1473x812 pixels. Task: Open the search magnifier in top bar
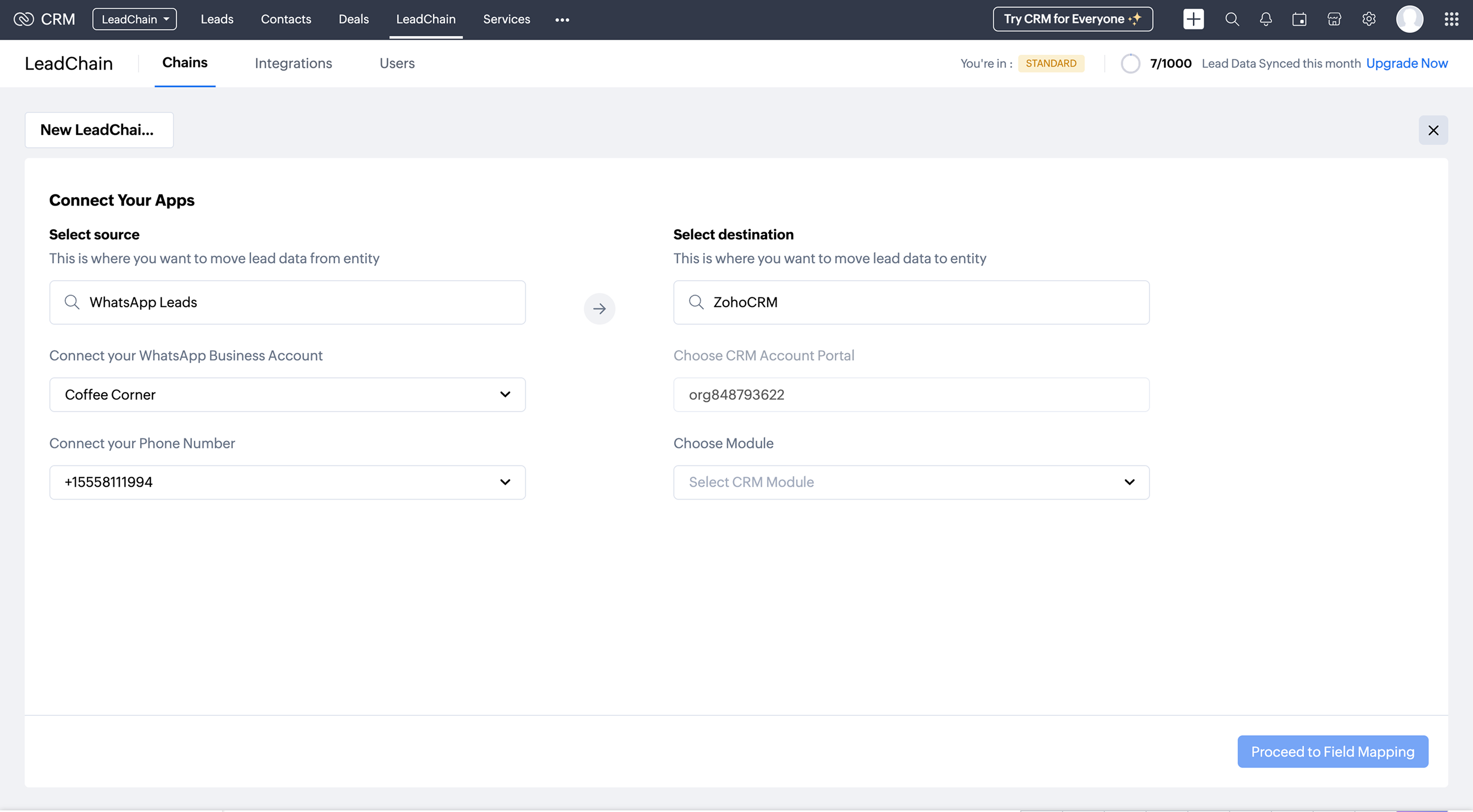click(x=1232, y=19)
